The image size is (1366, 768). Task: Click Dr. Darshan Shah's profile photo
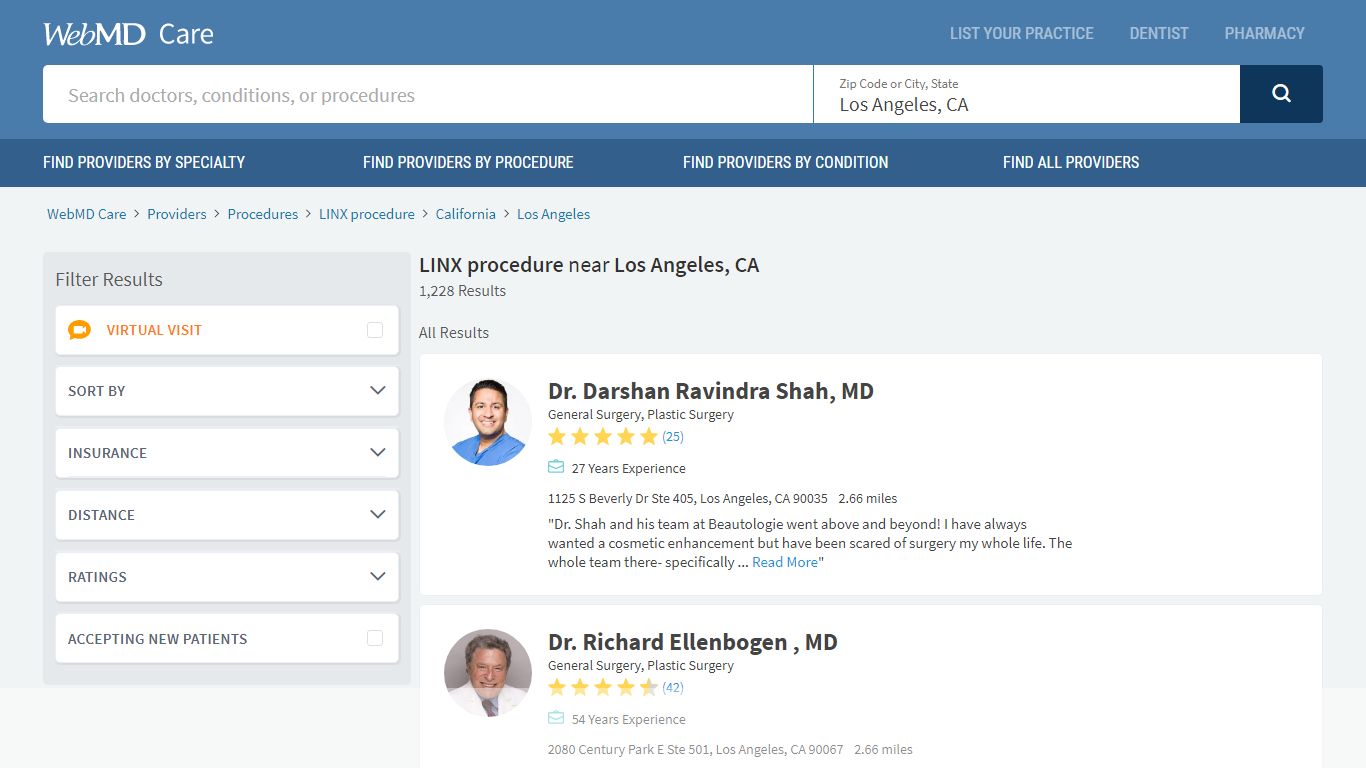coord(488,422)
